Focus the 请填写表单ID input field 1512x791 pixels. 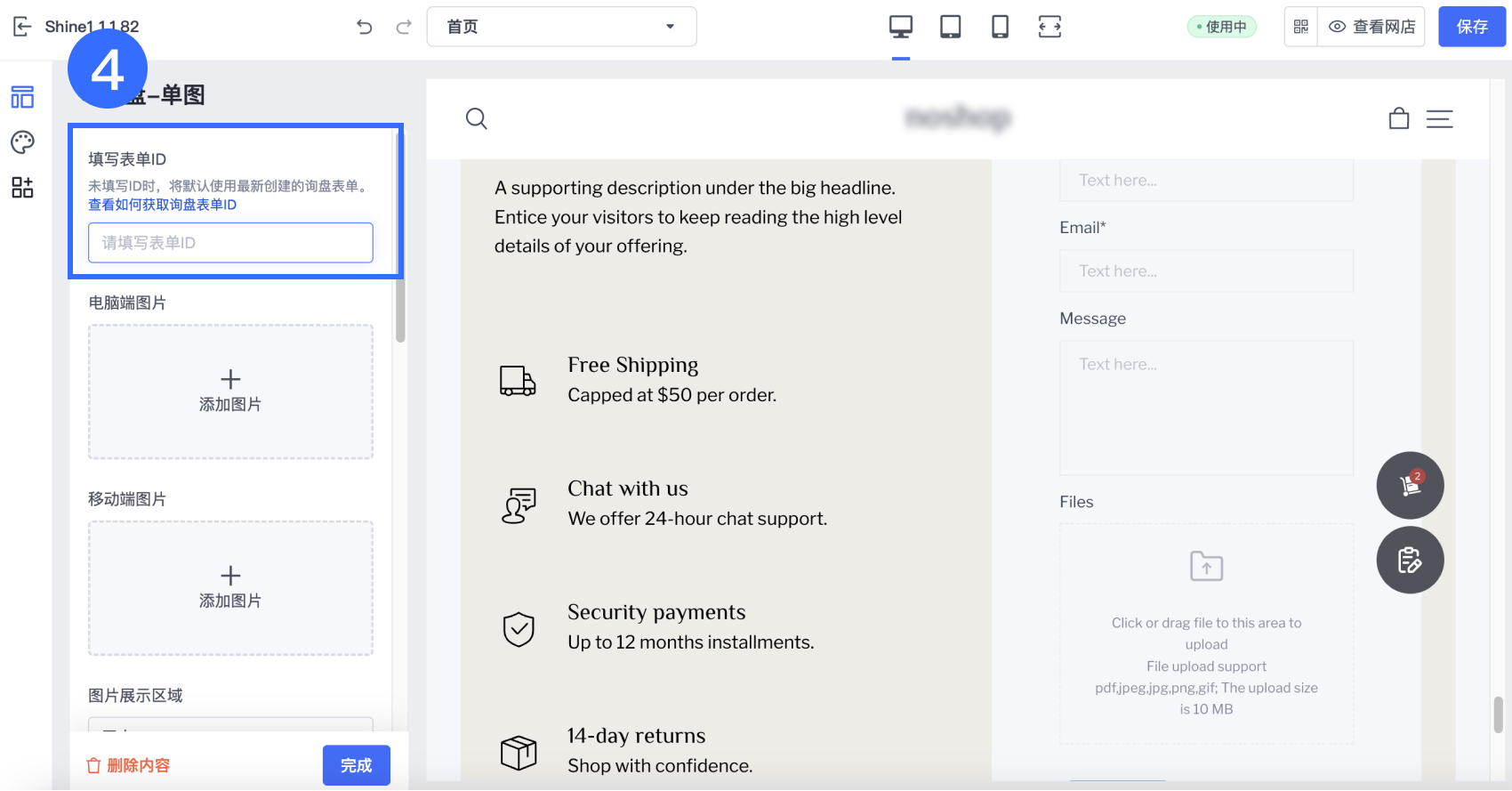(x=230, y=243)
